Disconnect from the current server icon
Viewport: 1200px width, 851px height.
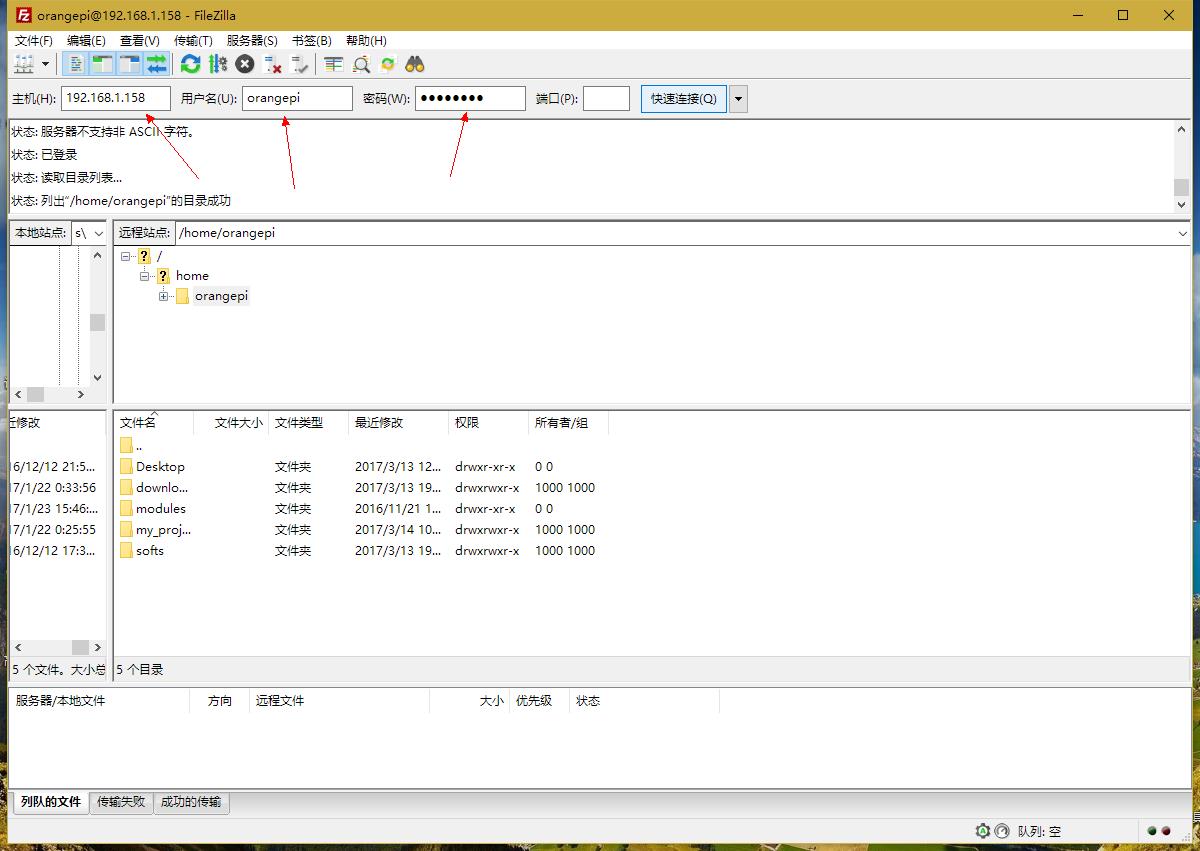pos(272,64)
